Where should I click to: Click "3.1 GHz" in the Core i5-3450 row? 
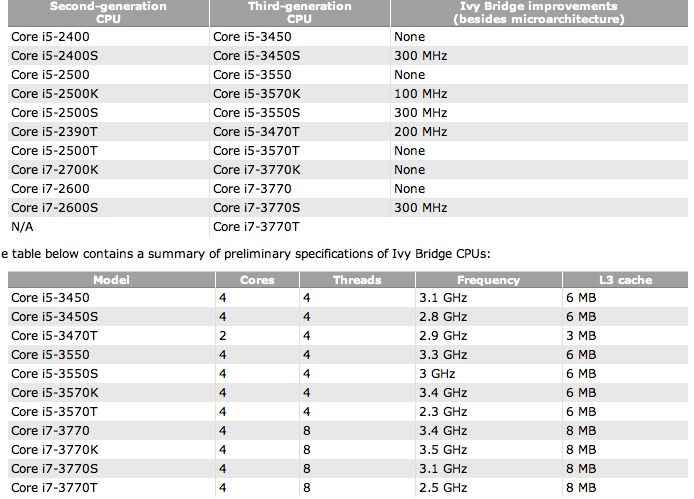point(443,298)
